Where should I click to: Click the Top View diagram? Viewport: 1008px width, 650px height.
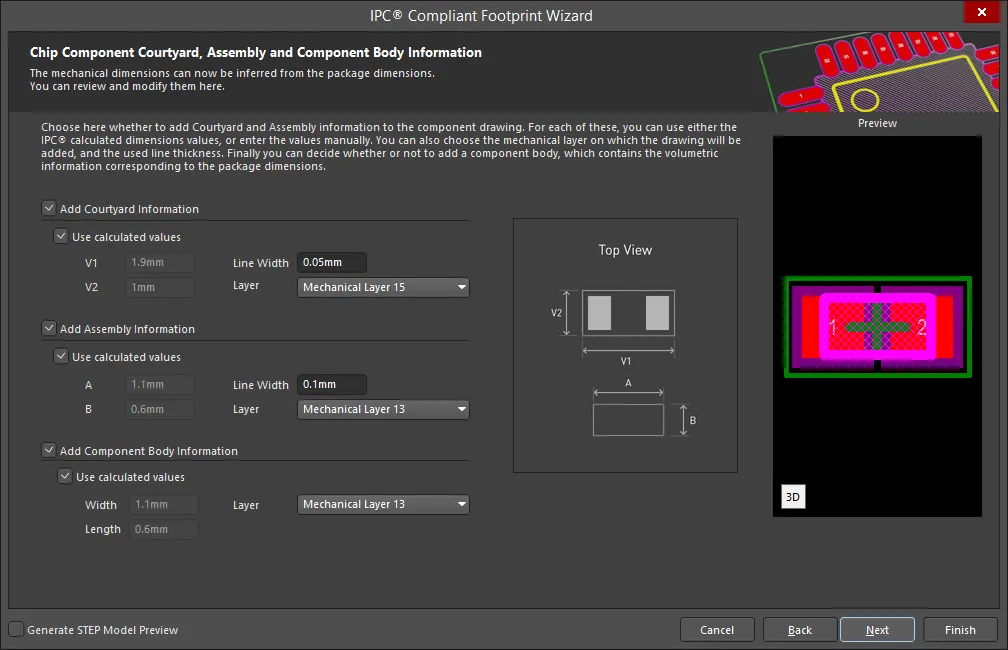(x=625, y=346)
